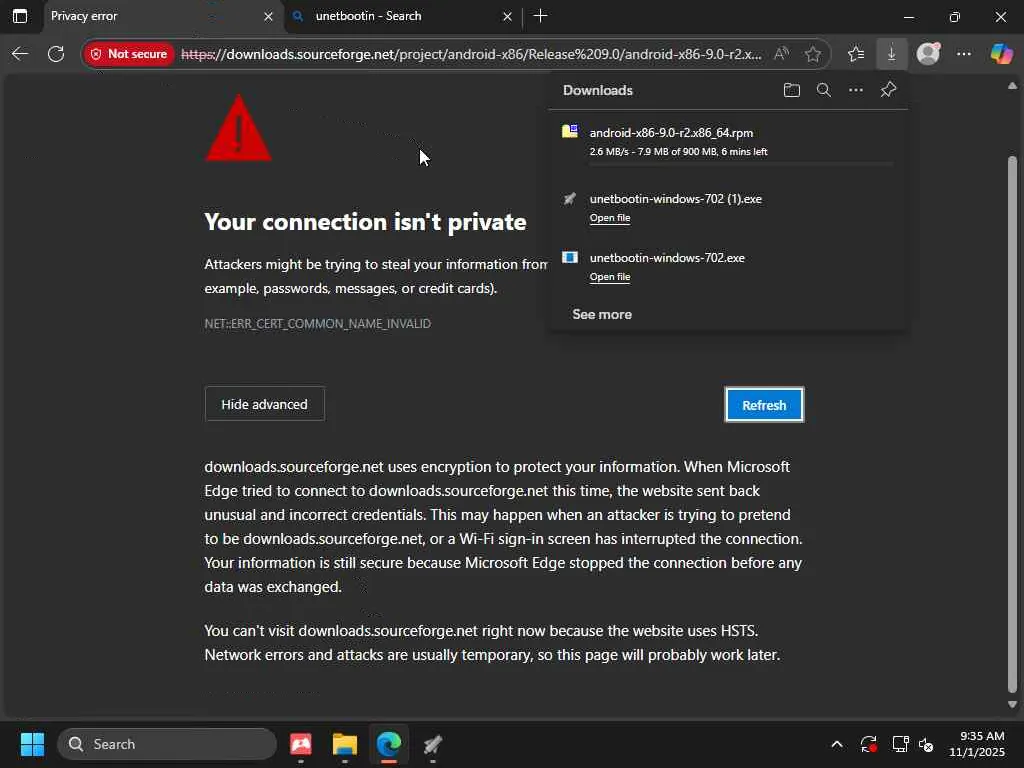Image resolution: width=1024 pixels, height=768 pixels.
Task: Click the muted volume tray icon
Action: pos(926,744)
